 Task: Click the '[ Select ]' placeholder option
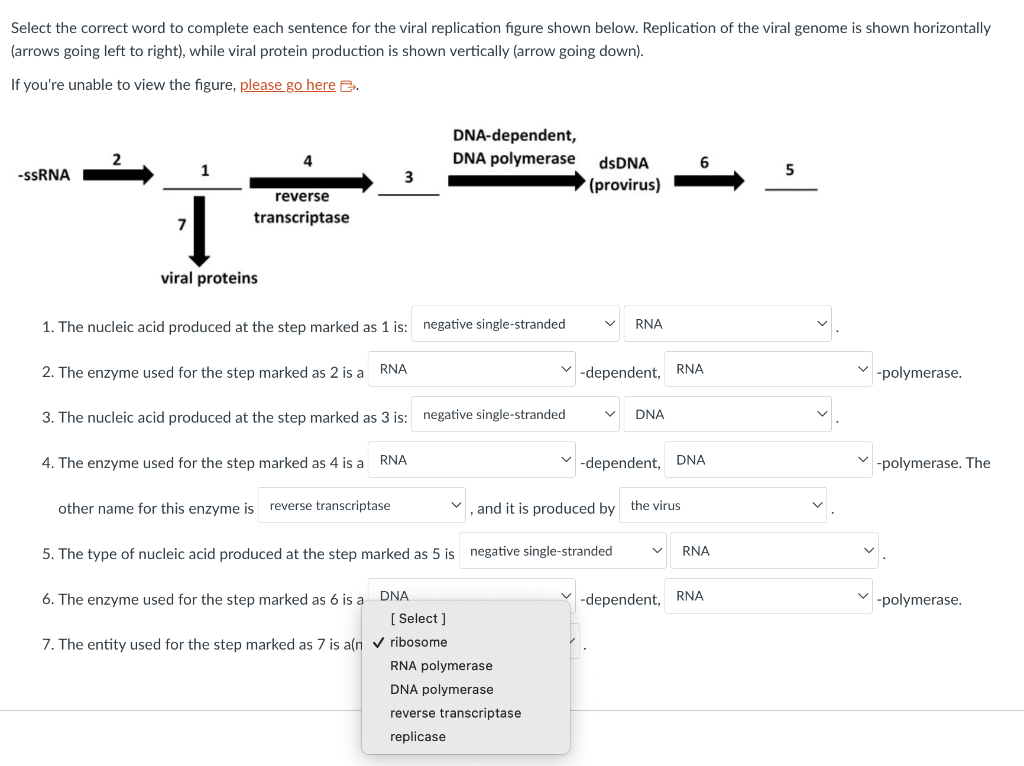click(x=418, y=618)
